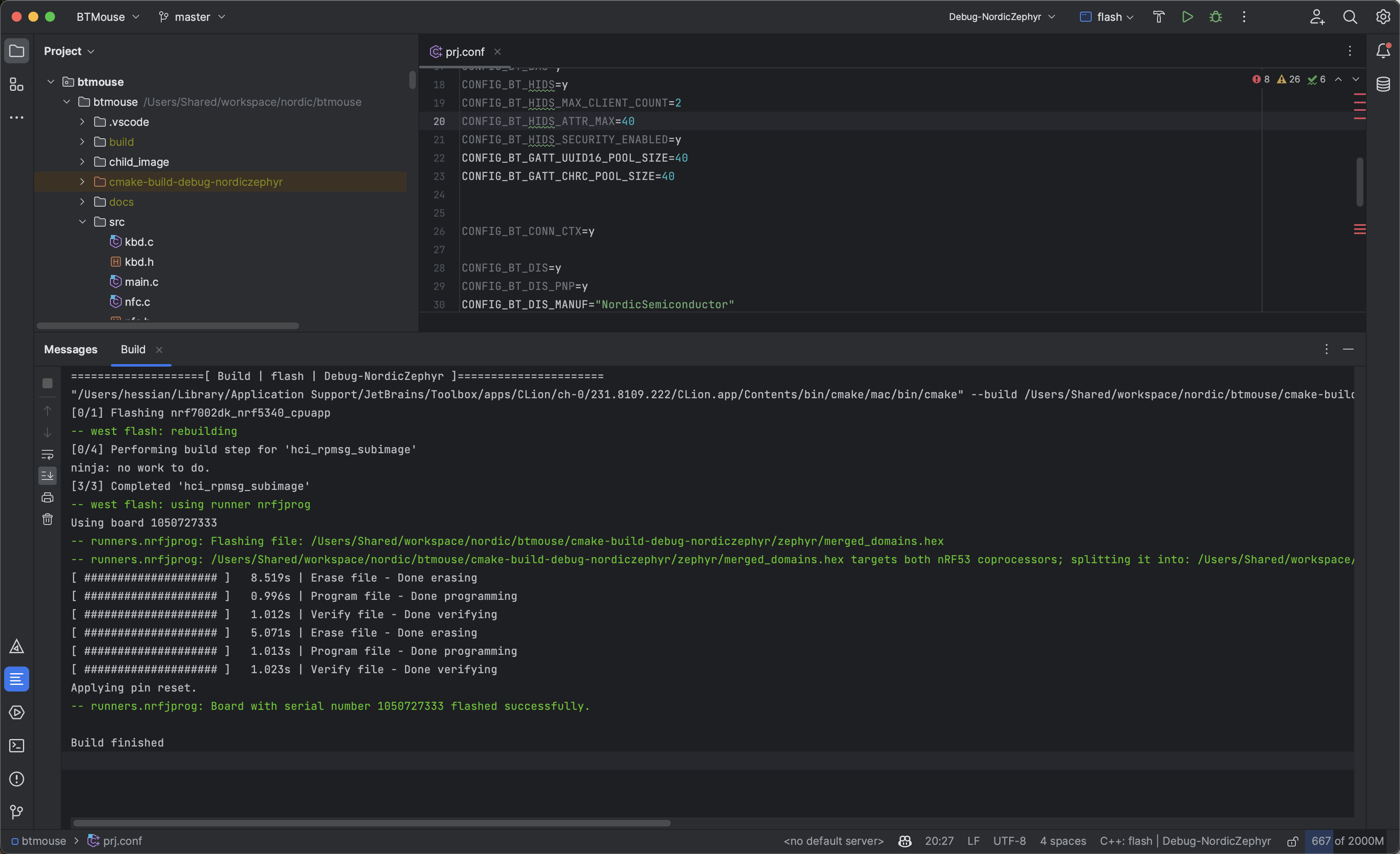Close the prj.conf tab

coord(497,52)
